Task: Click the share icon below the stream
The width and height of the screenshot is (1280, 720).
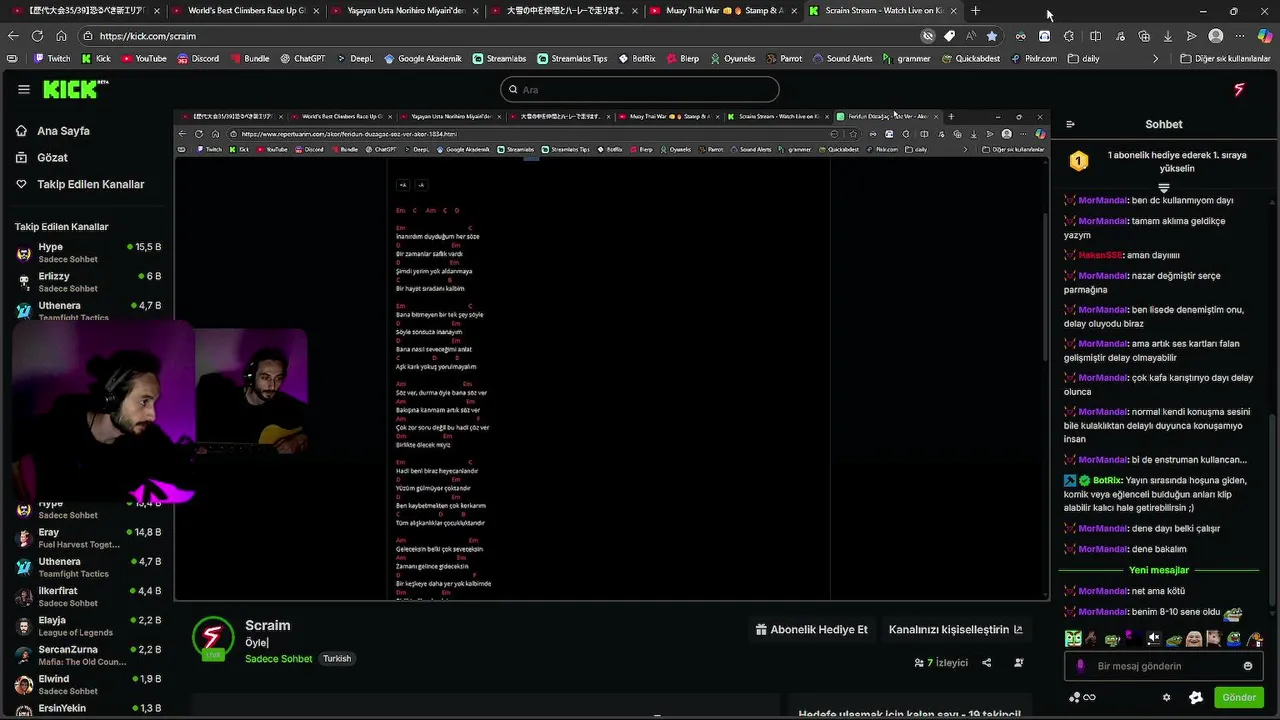Action: [987, 662]
